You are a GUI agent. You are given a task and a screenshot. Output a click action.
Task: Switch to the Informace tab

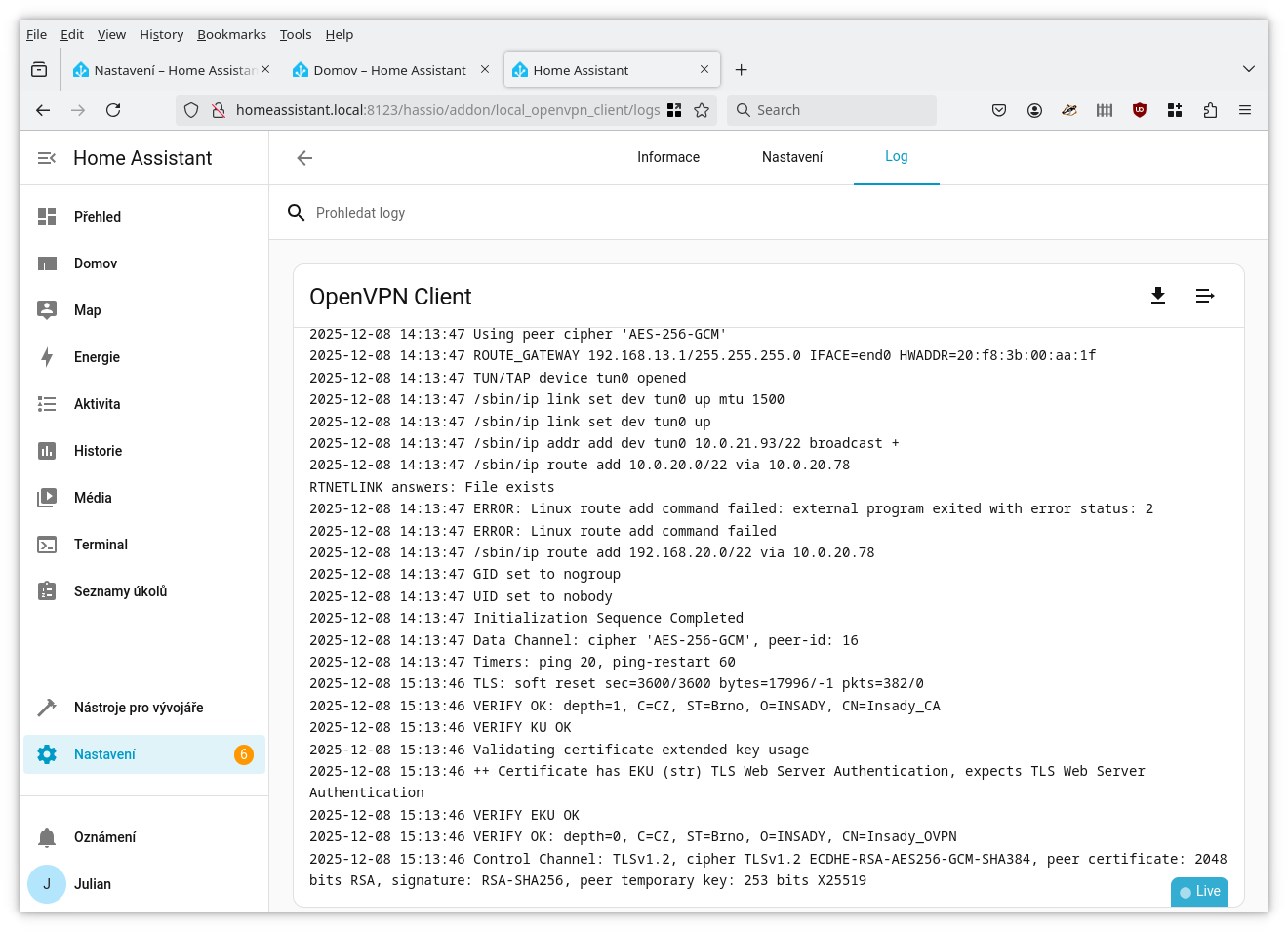click(x=668, y=157)
